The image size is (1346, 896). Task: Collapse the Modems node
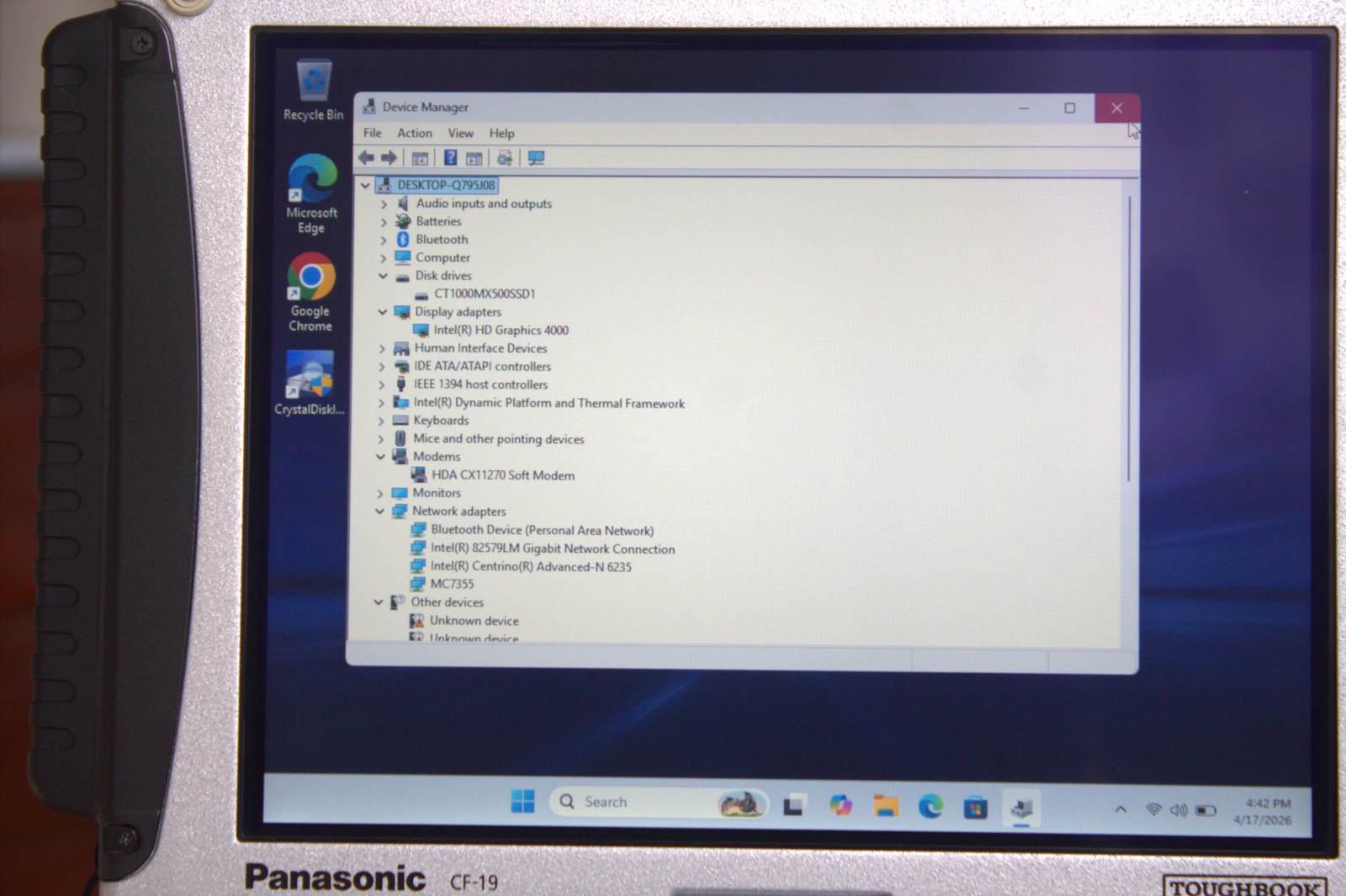pos(380,457)
